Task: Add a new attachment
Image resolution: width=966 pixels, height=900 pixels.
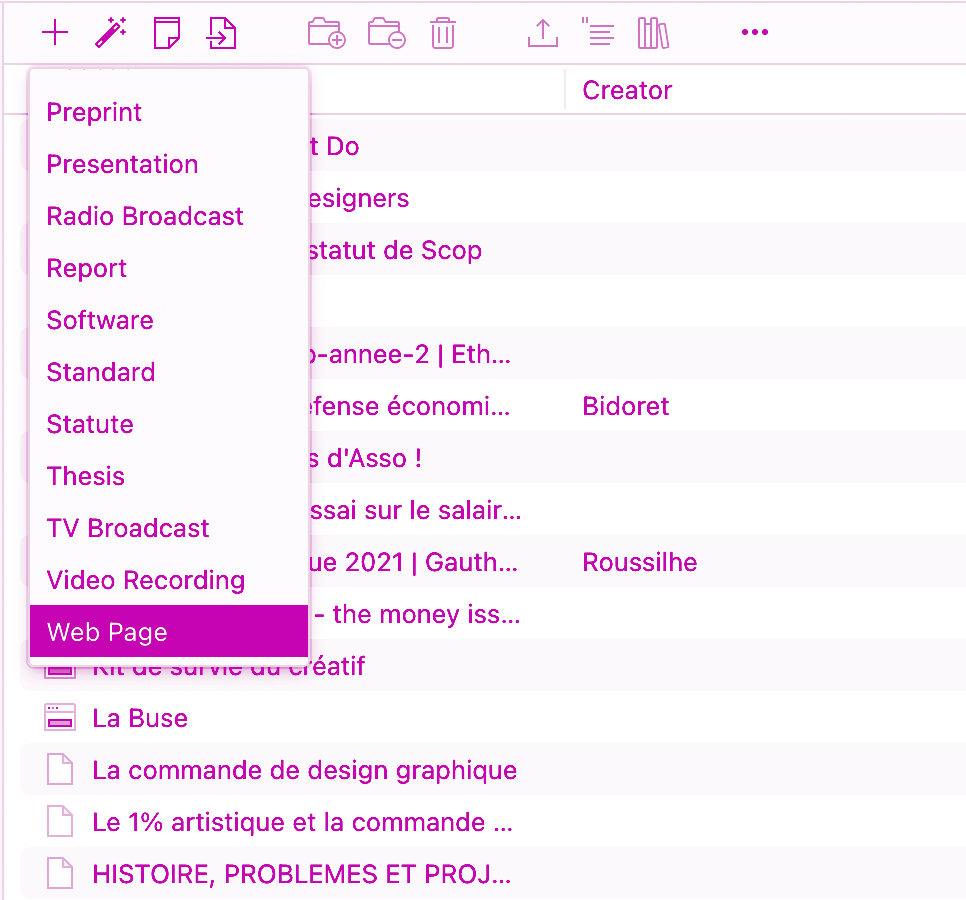Action: tap(221, 31)
